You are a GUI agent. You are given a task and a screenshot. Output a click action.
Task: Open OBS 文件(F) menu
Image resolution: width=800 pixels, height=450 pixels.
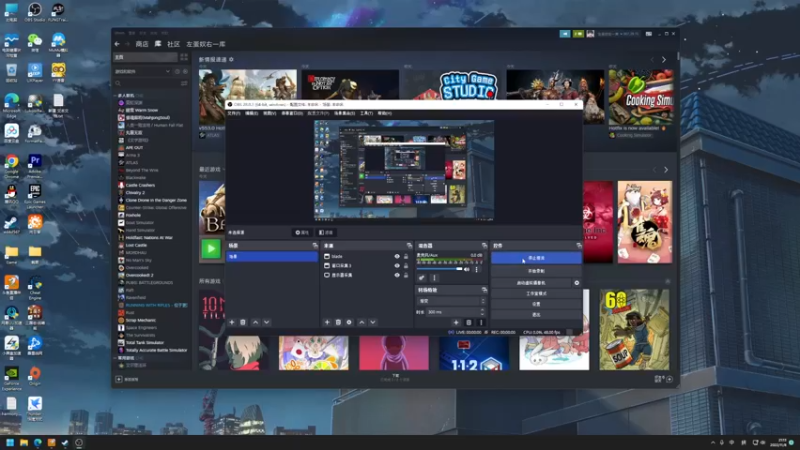tap(234, 113)
